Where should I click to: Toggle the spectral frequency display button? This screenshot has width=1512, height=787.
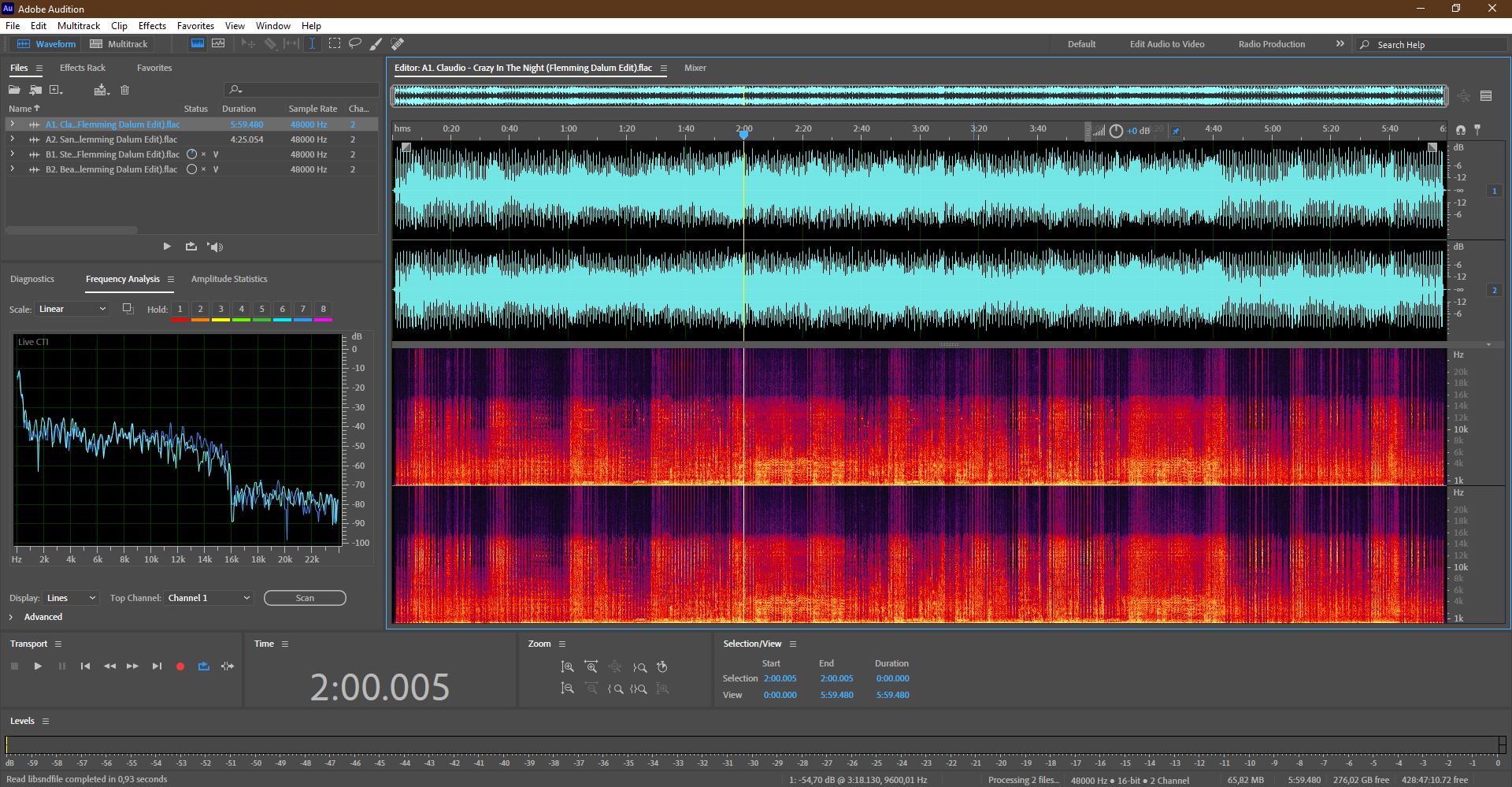coord(198,43)
